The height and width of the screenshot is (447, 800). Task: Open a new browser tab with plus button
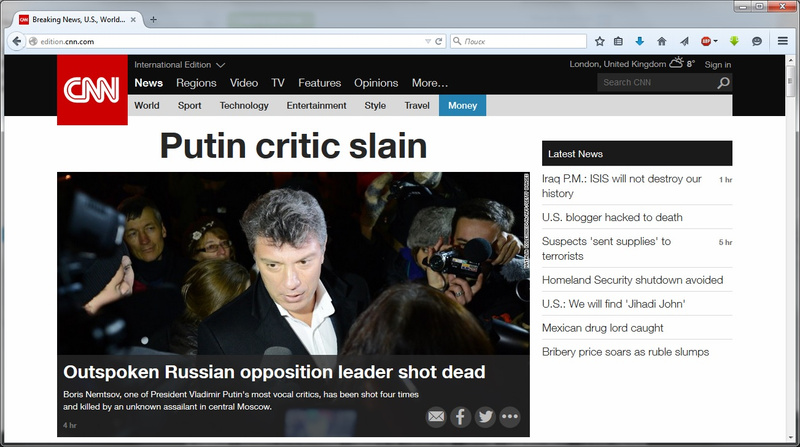point(153,19)
